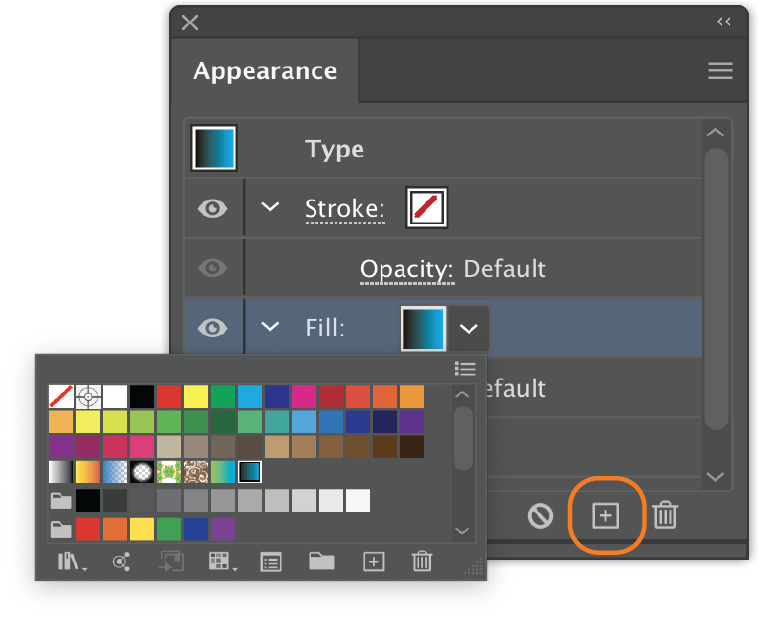
Task: Toggle visibility eye for Fill row
Action: click(213, 328)
